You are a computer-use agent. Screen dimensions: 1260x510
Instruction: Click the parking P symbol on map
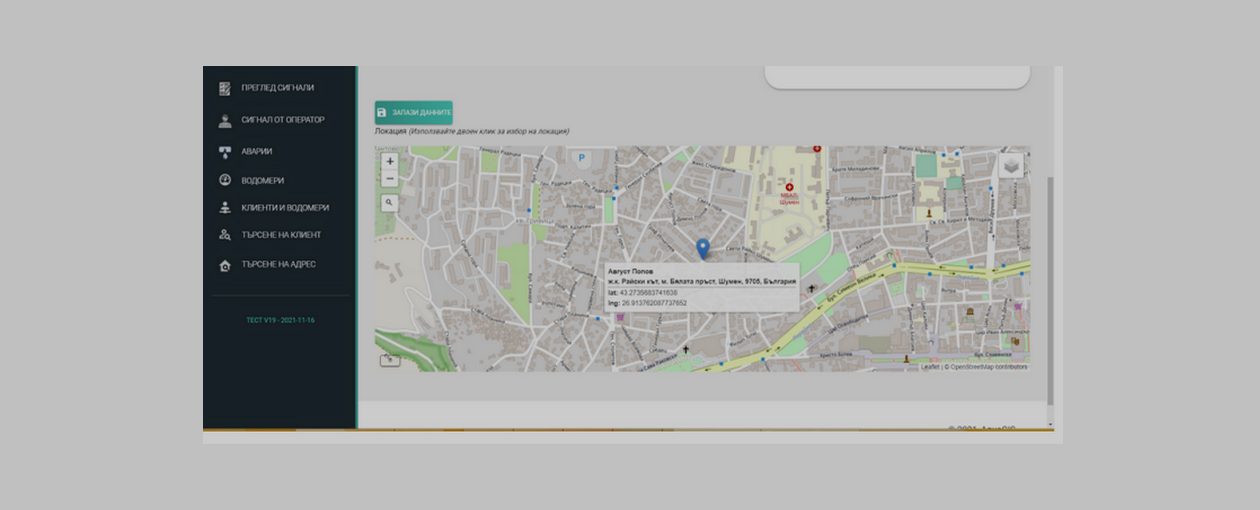coord(581,158)
